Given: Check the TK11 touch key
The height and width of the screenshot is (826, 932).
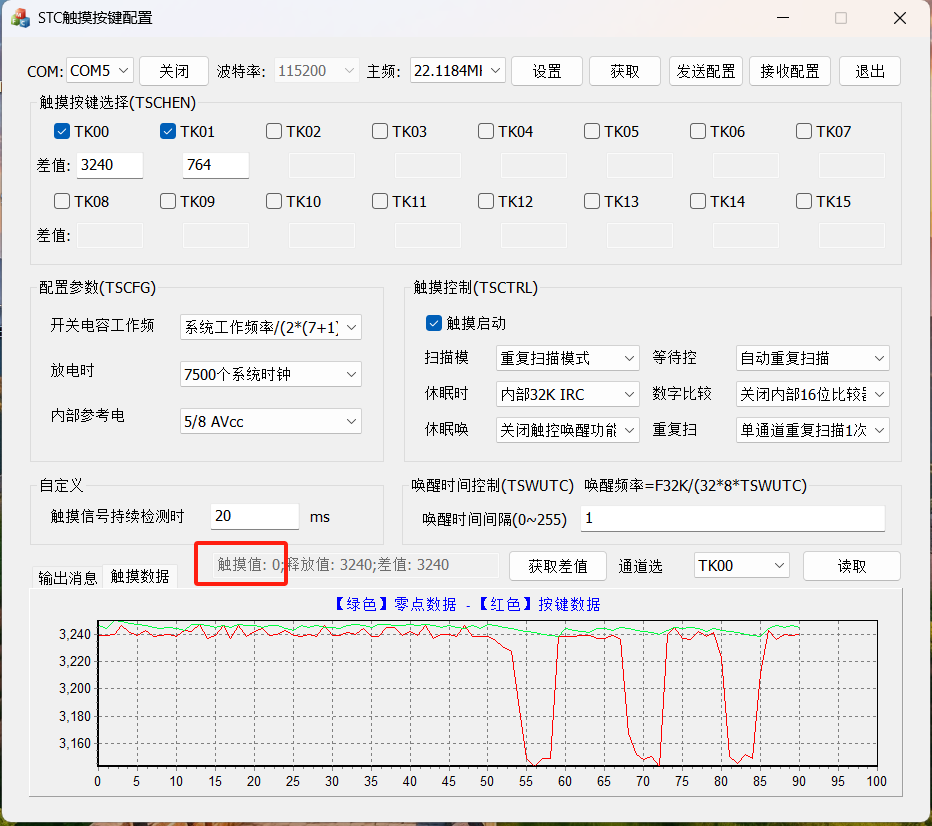Looking at the screenshot, I should pos(380,201).
